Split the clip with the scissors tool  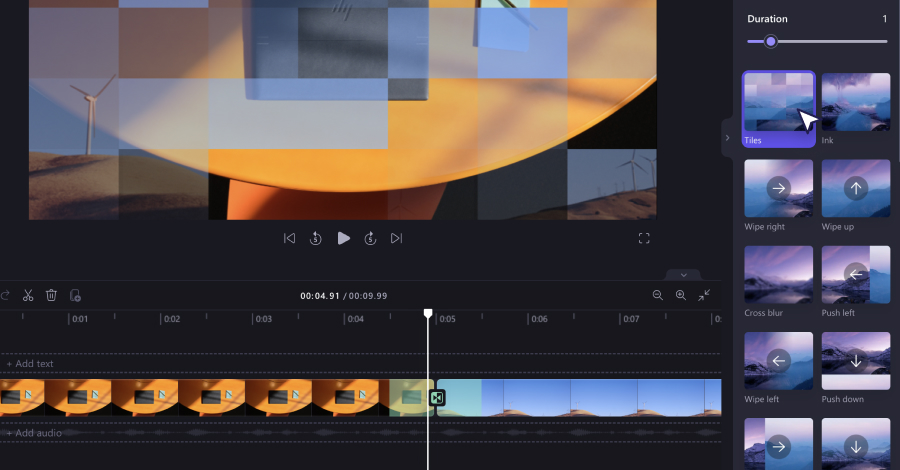[28, 295]
